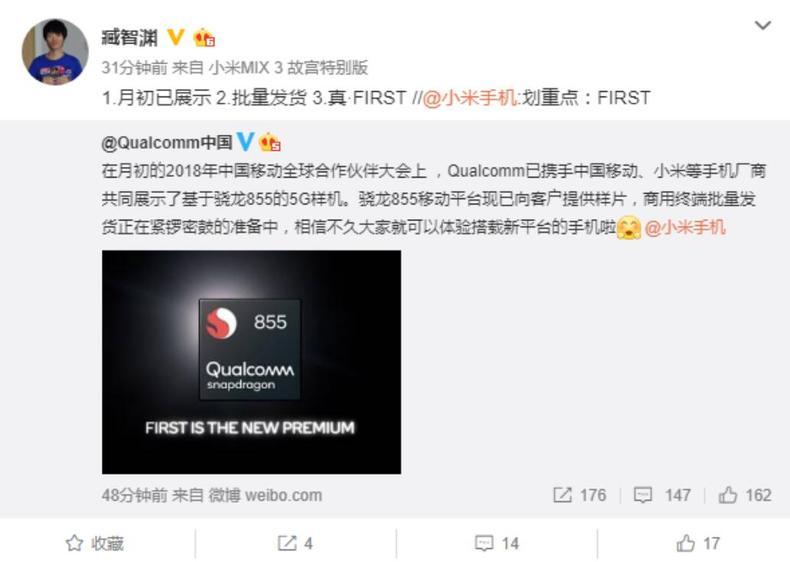This screenshot has height=562, width=790.
Task: Enlarge the Snapdragon 855 image
Action: click(251, 362)
